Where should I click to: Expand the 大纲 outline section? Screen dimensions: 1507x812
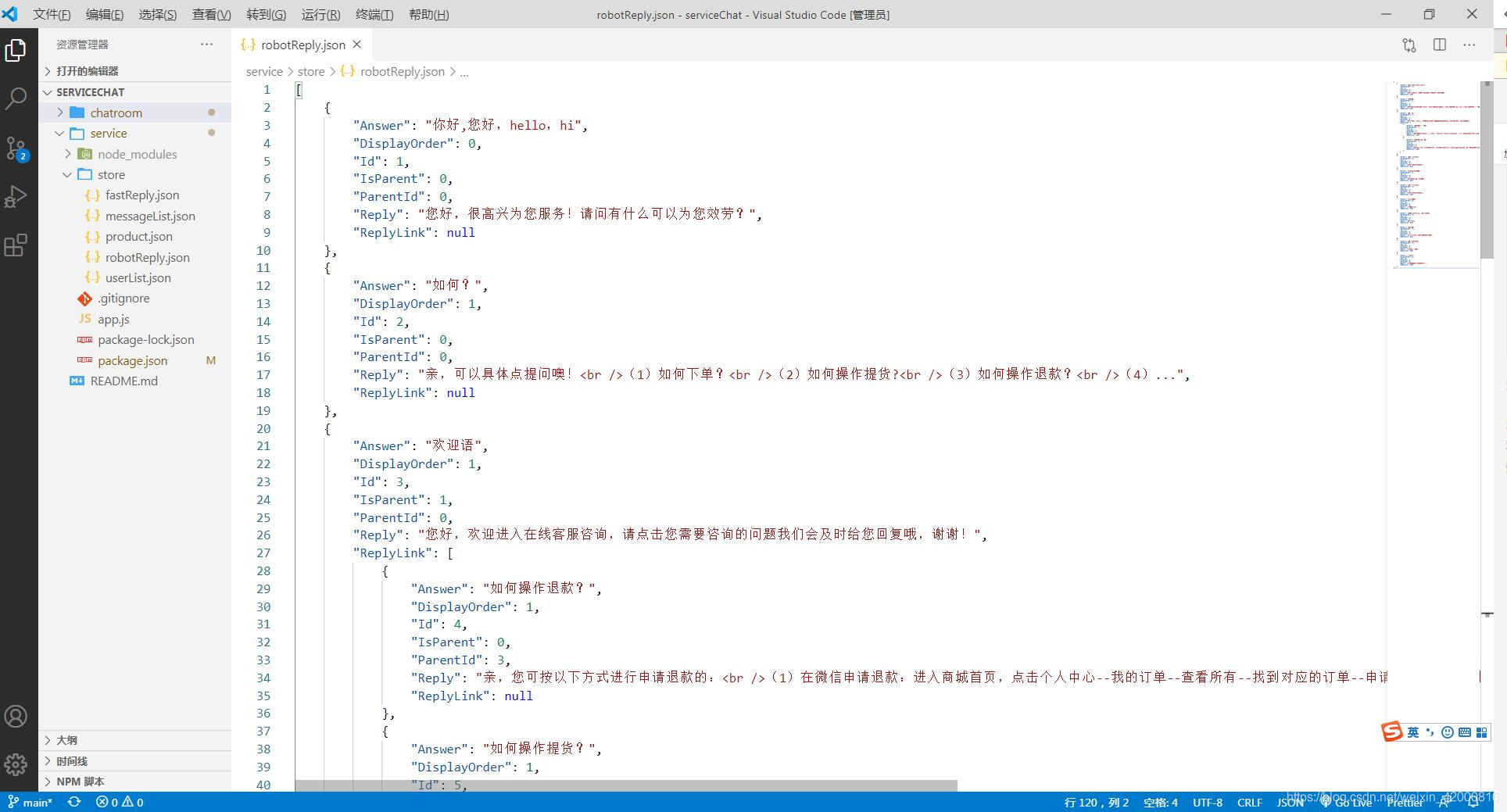pyautogui.click(x=135, y=740)
